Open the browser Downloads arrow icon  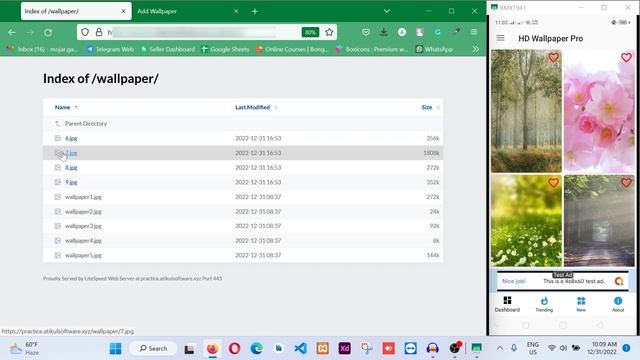[384, 32]
